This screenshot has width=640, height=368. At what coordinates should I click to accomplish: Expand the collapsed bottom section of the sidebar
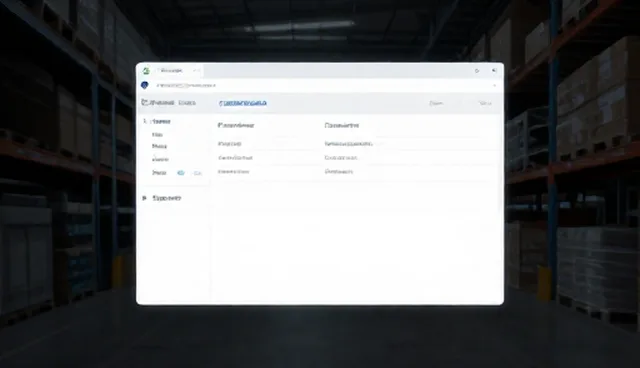click(144, 198)
